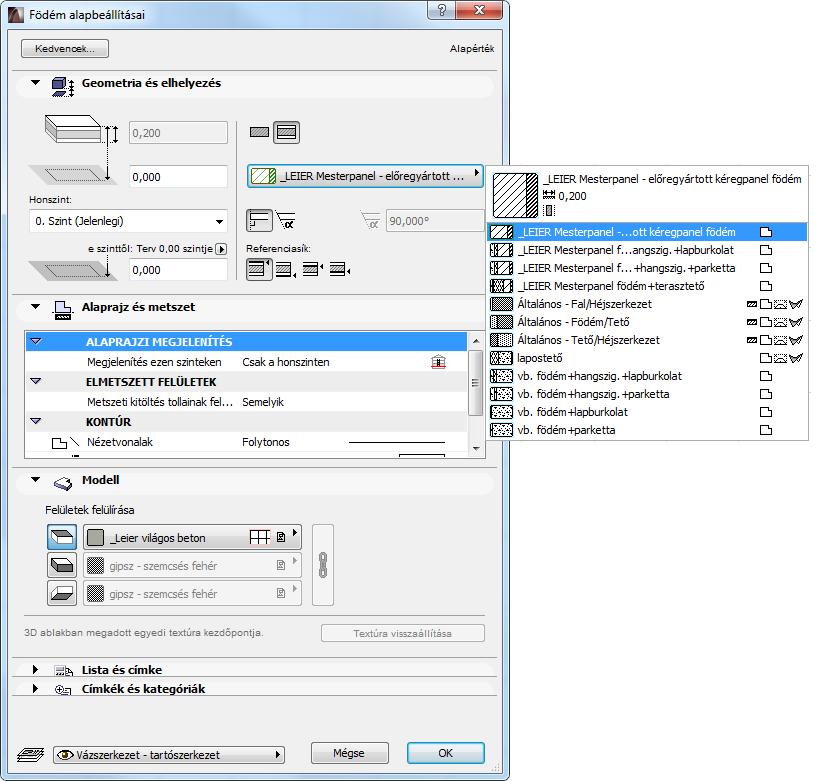Viewport: 819px width, 781px height.
Task: Confirm with the OK button
Action: [446, 753]
